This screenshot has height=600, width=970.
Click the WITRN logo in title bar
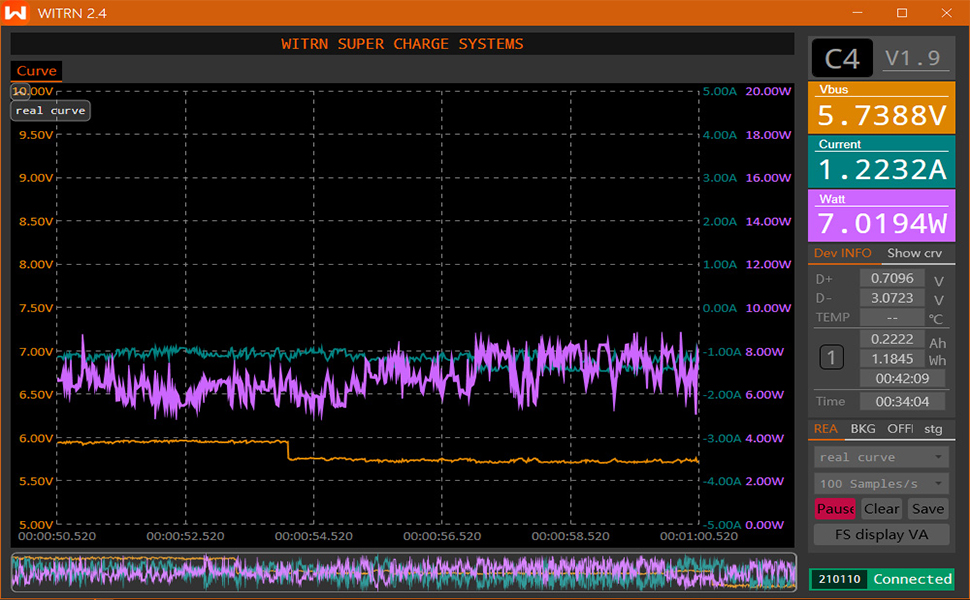(x=17, y=13)
